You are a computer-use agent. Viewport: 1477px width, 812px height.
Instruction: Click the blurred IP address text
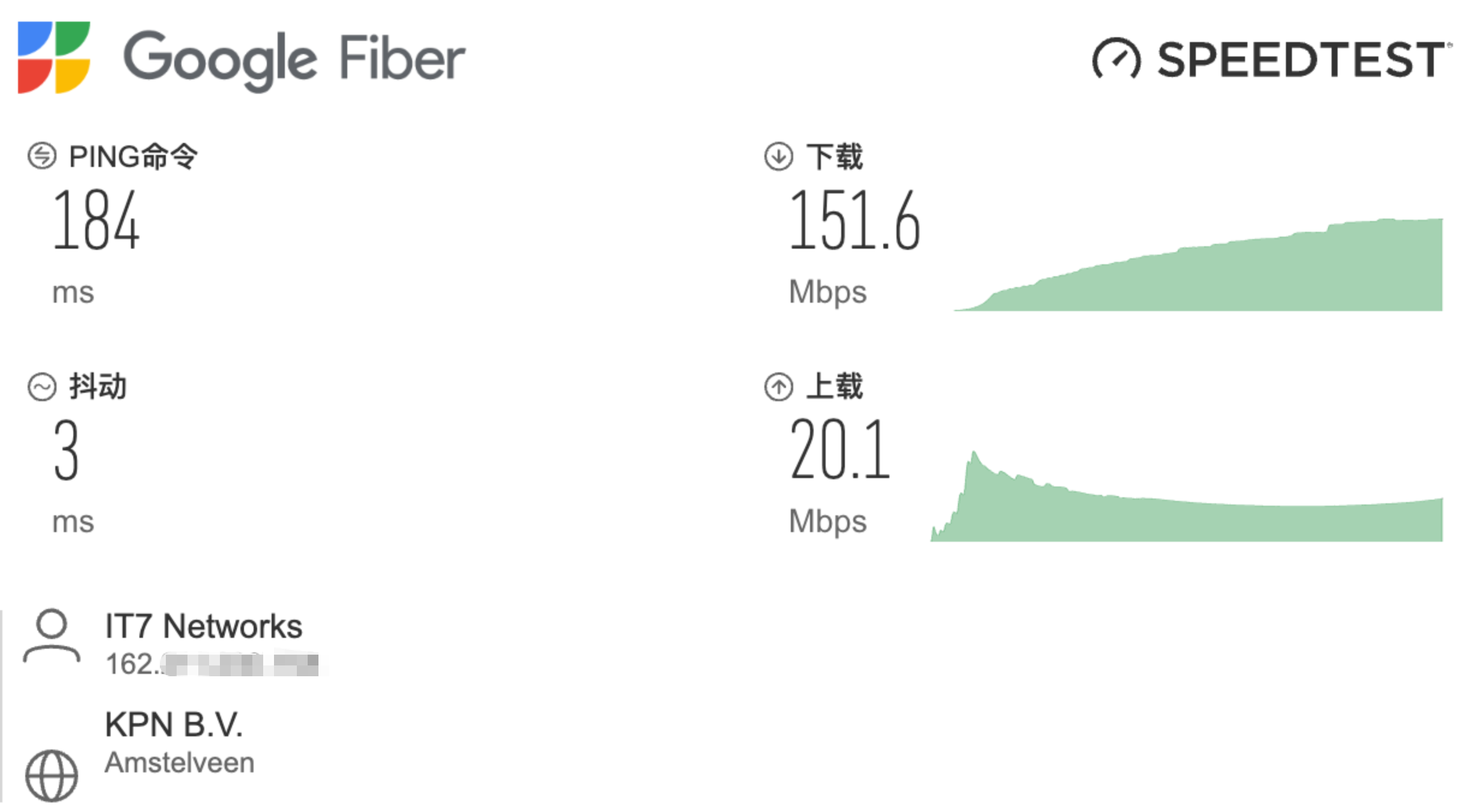point(213,664)
